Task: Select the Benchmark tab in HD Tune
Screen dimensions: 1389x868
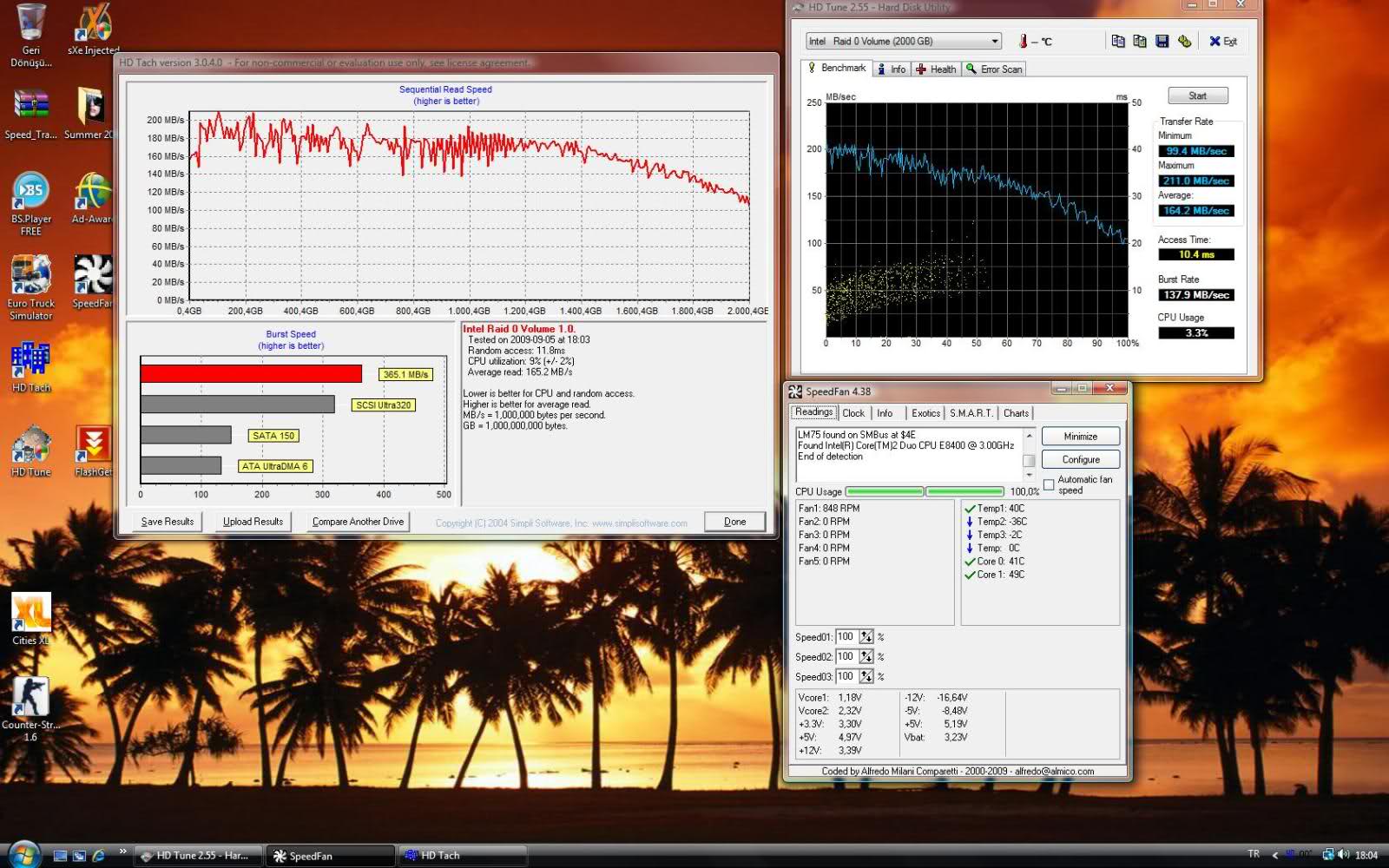Action: tap(837, 68)
